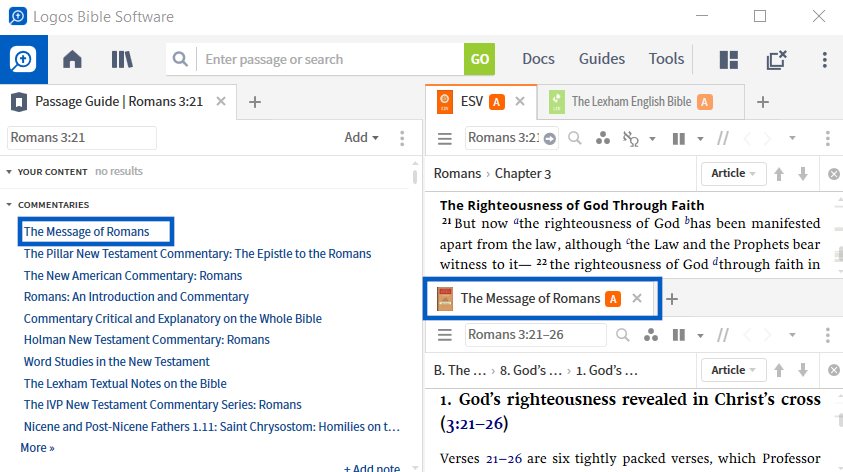Add new tab beside Passage Guide
Viewport: 843px width, 472px height.
(x=255, y=102)
